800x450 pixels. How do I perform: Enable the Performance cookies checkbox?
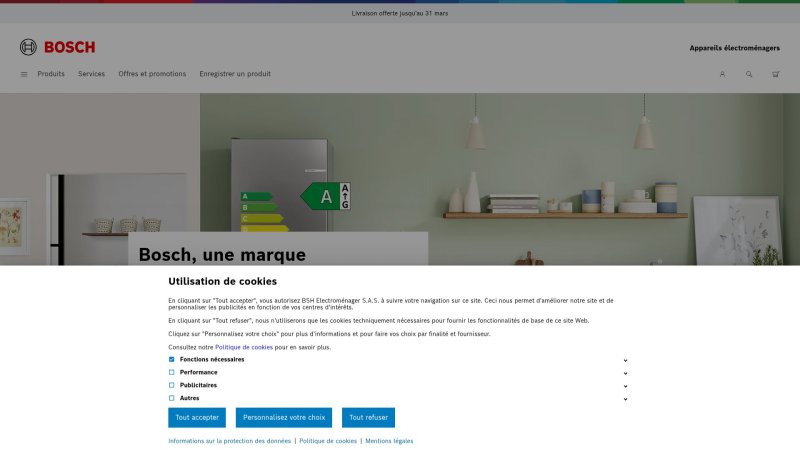pyautogui.click(x=171, y=372)
